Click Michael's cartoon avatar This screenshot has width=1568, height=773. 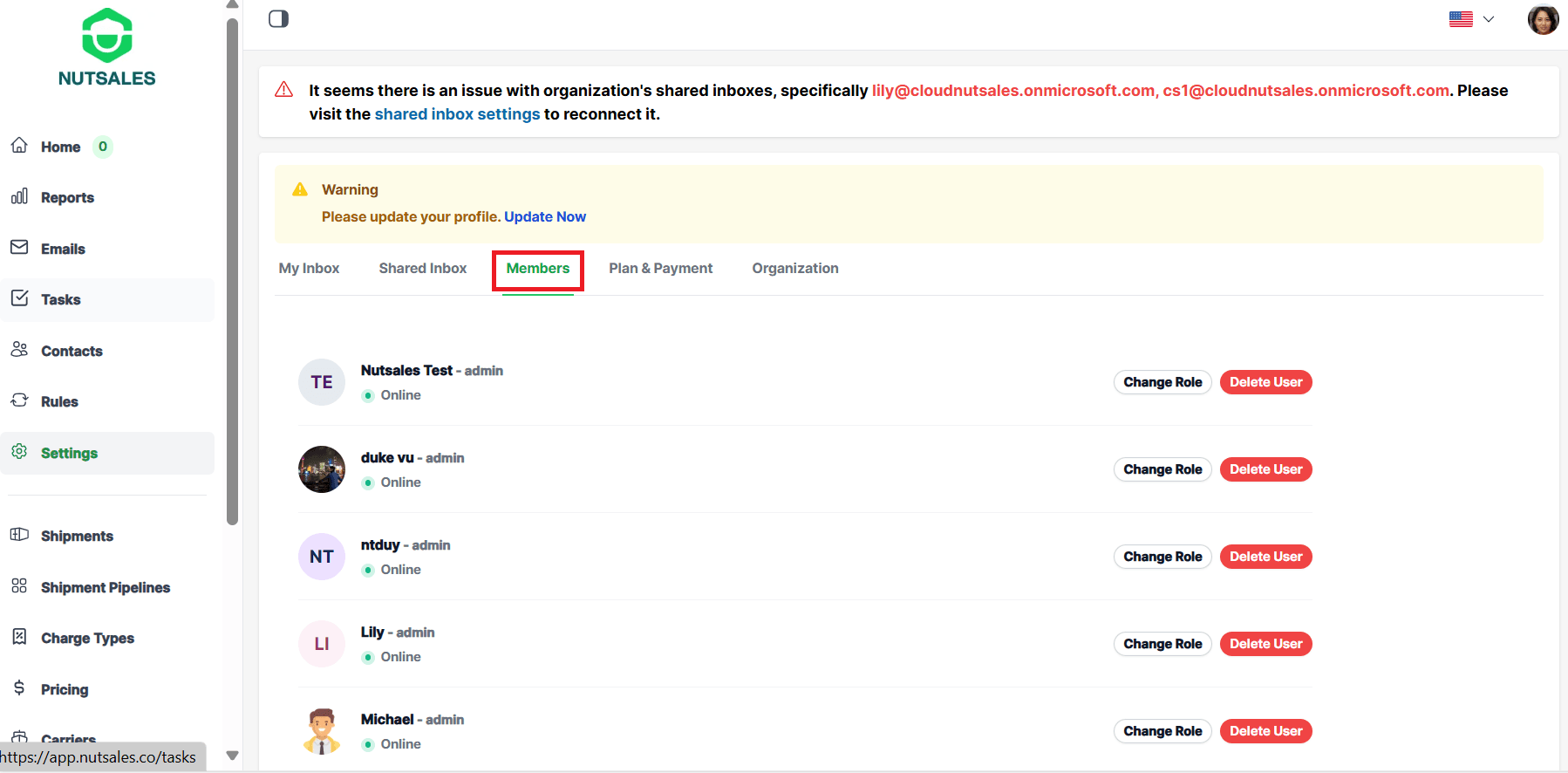tap(322, 731)
